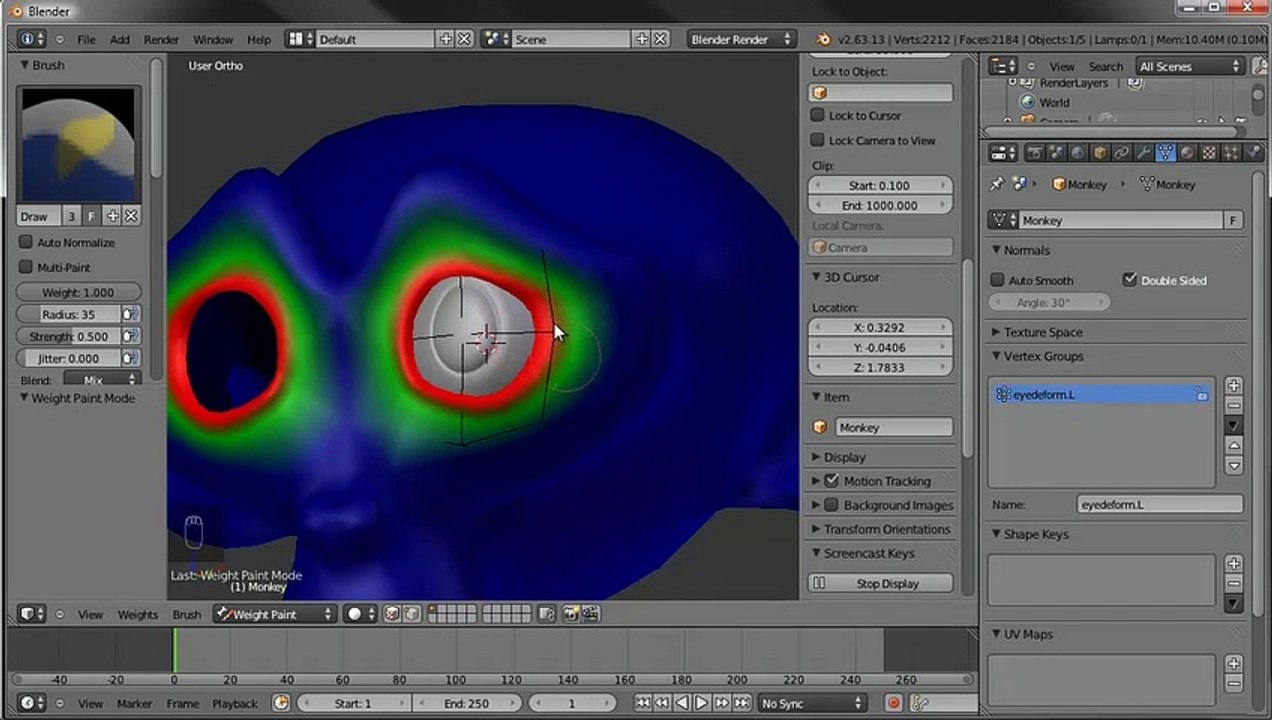
Task: Open the Blender Render engine dropdown
Action: (x=741, y=39)
